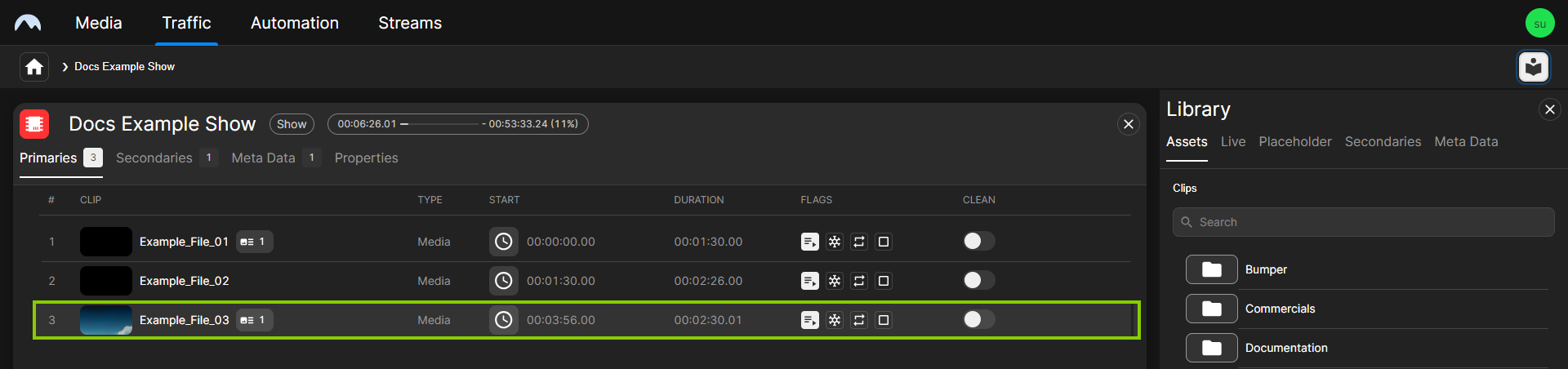
Task: Click the Show type badge button
Action: 292,124
